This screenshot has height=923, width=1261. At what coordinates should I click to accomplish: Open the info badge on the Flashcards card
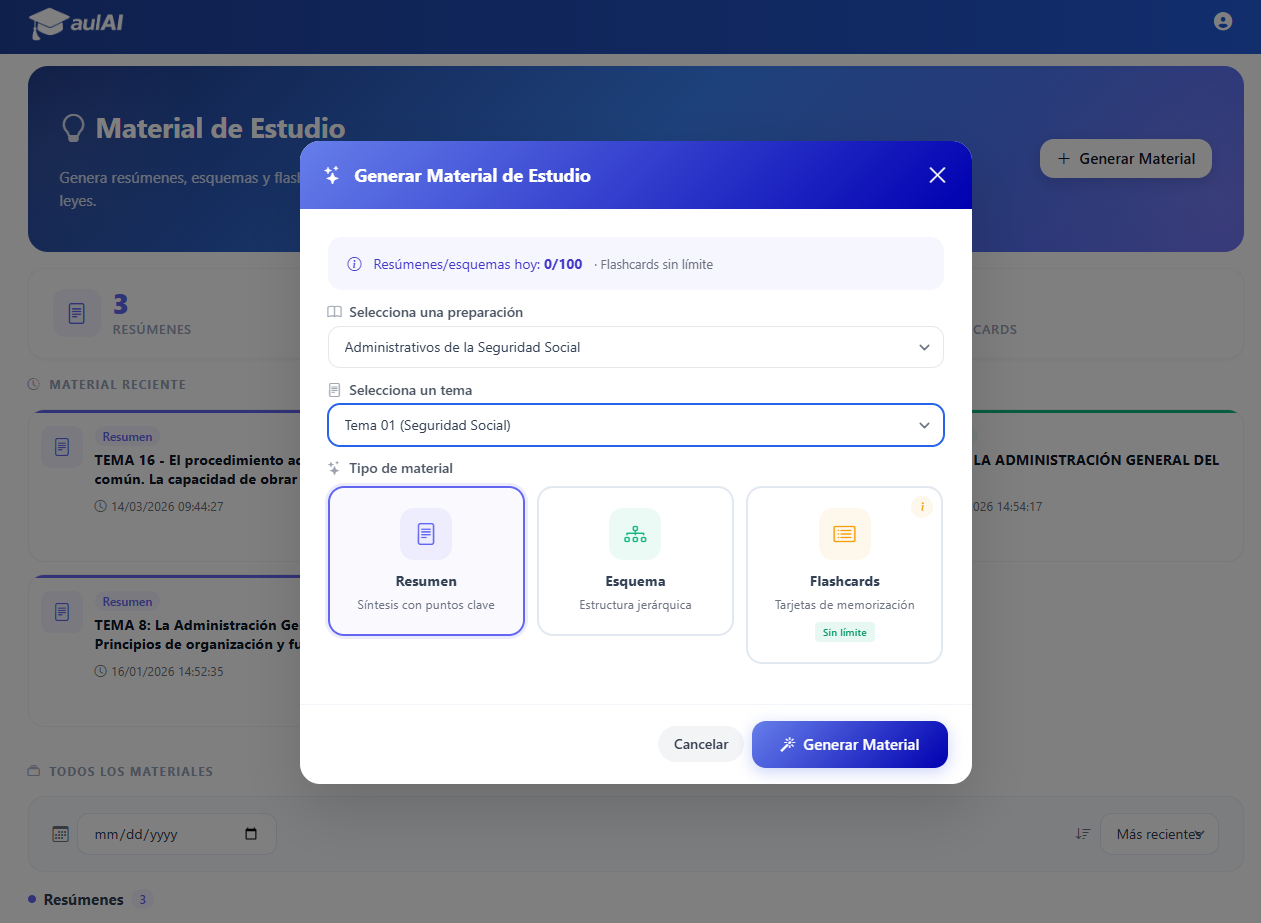[x=921, y=506]
